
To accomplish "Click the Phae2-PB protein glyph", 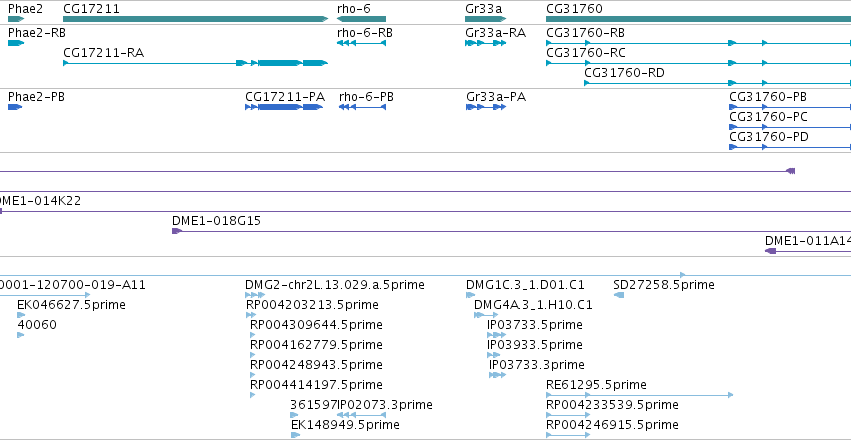I will point(15,107).
